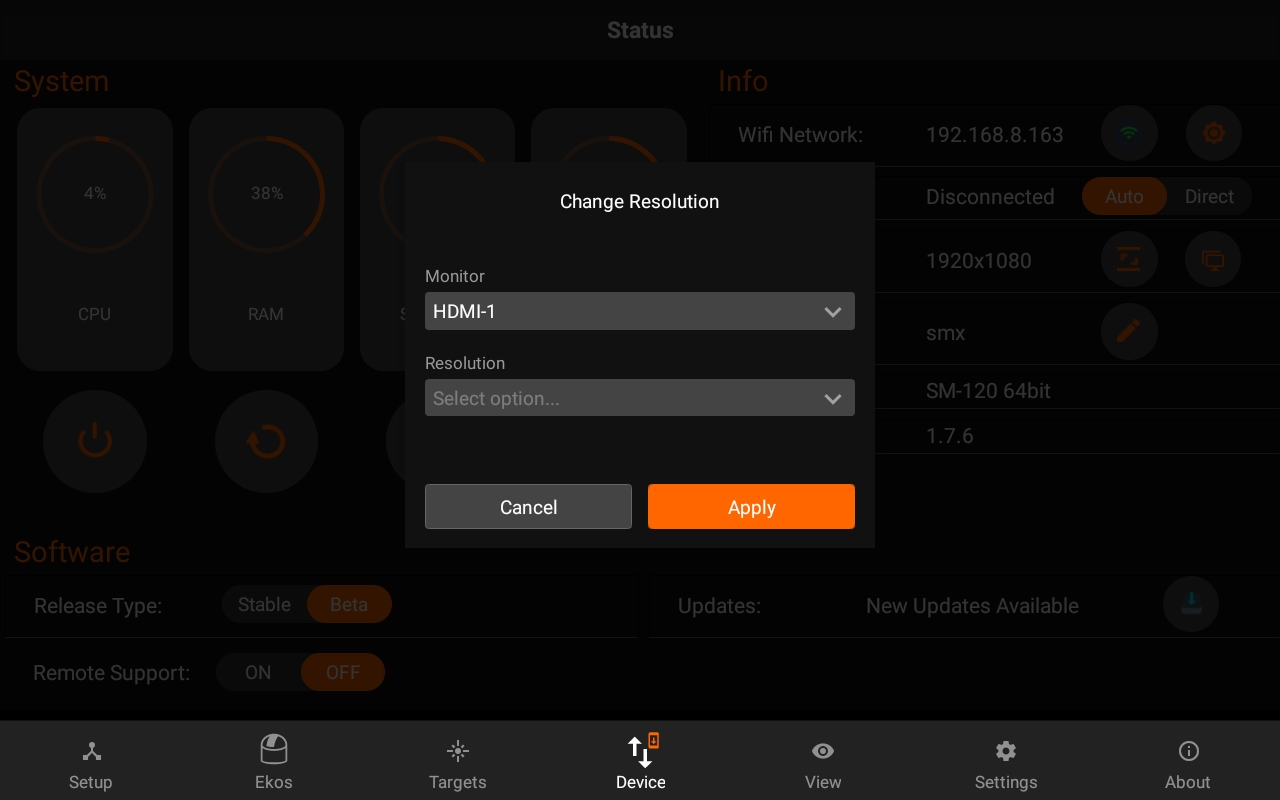The width and height of the screenshot is (1280, 800).
Task: Click the smx hostname value
Action: [946, 333]
